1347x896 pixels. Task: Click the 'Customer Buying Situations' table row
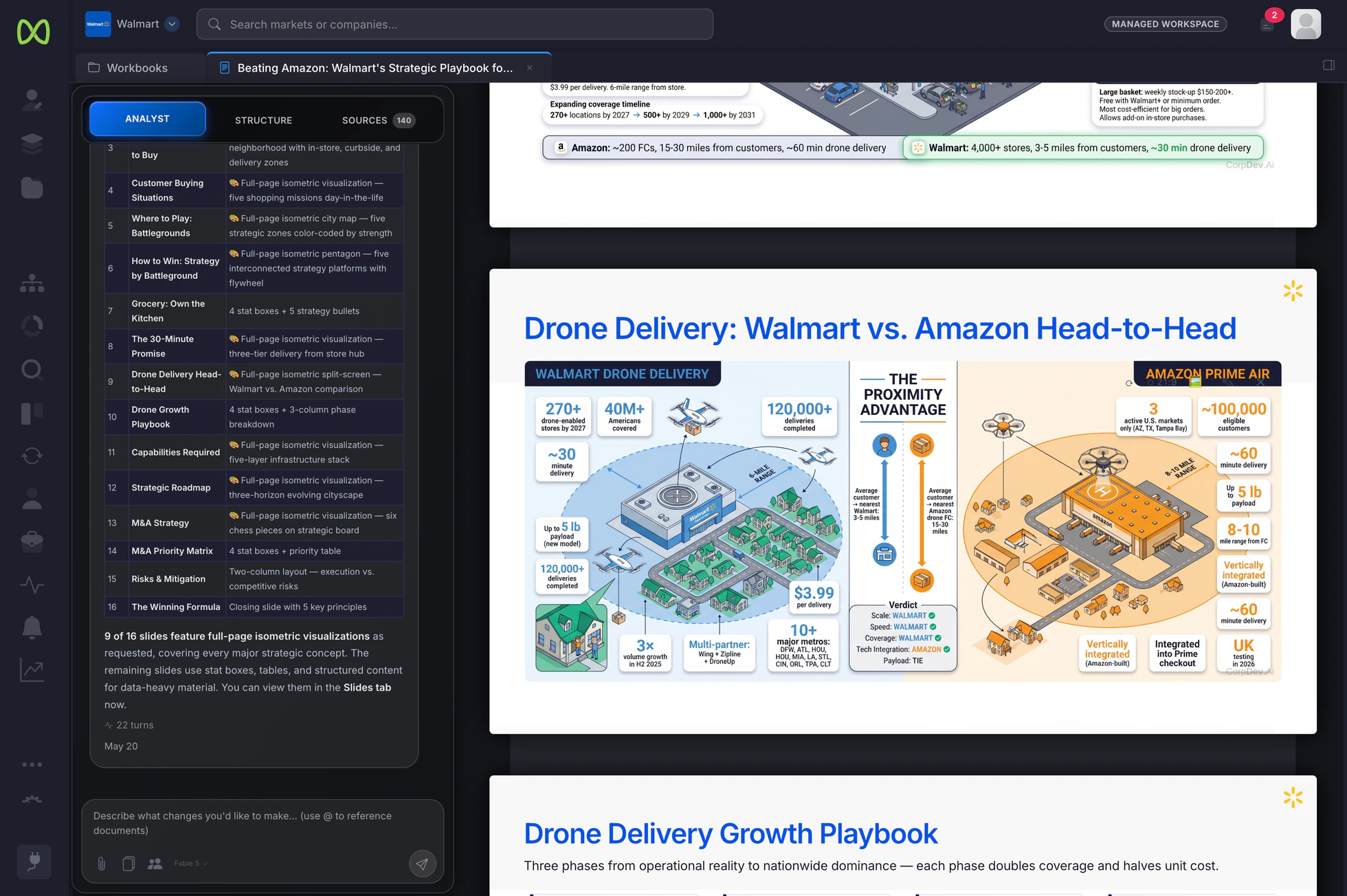(254, 190)
